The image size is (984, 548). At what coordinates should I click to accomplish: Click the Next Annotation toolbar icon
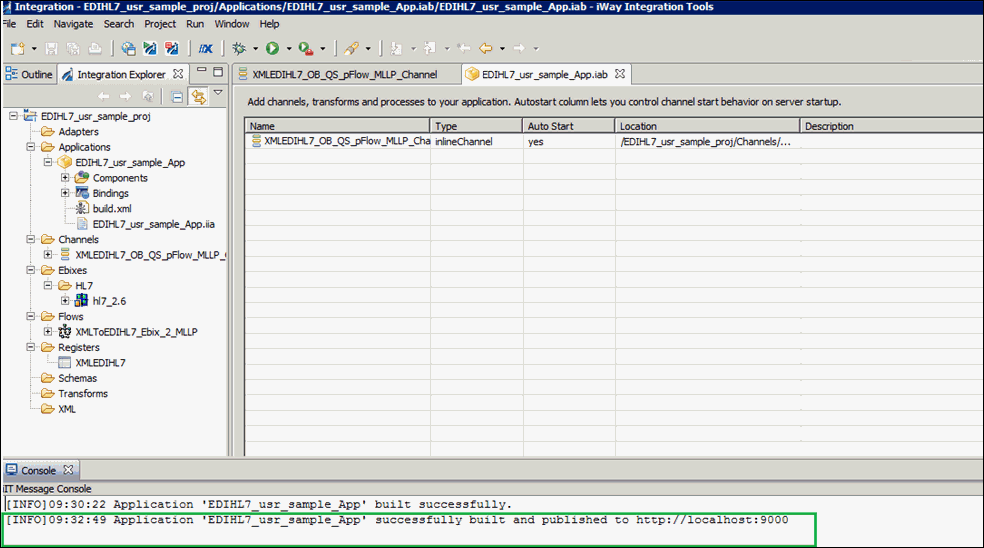tap(397, 48)
